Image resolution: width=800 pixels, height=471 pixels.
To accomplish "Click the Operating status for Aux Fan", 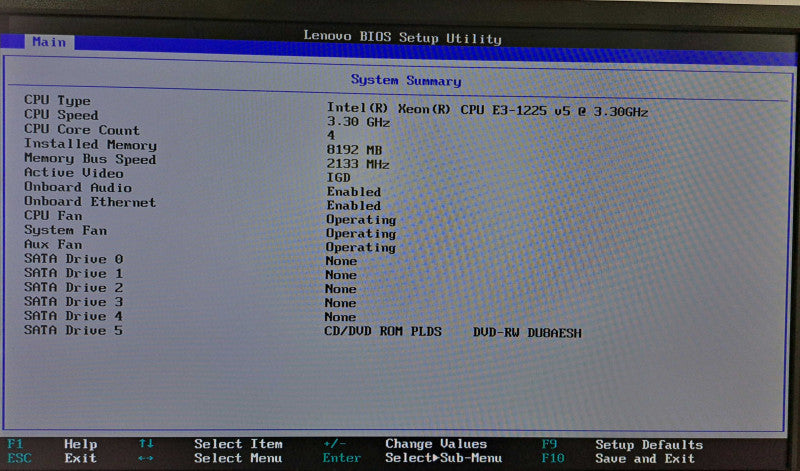I will click(361, 247).
